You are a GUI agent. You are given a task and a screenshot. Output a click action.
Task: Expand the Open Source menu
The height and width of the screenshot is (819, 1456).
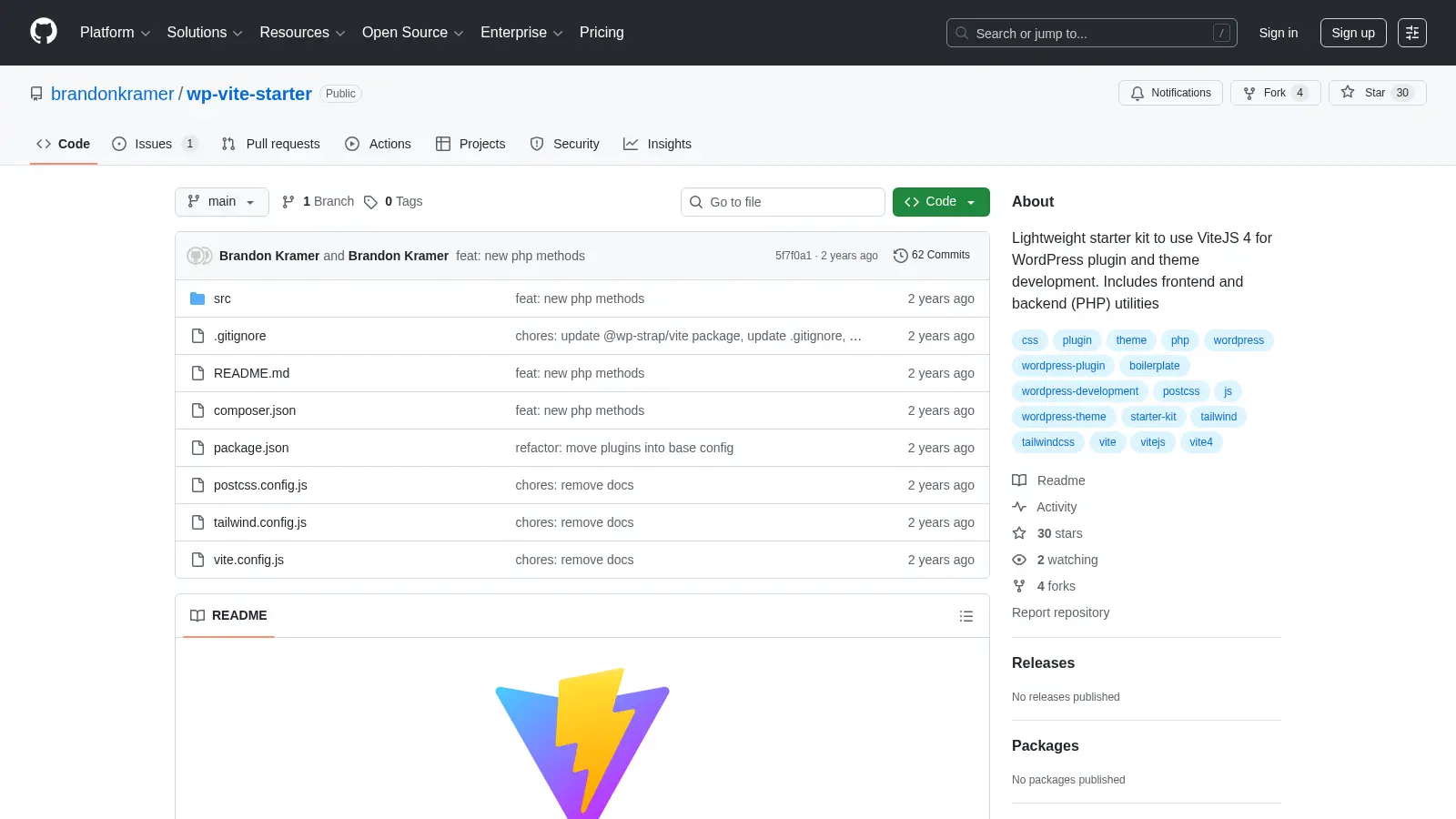[x=413, y=33]
